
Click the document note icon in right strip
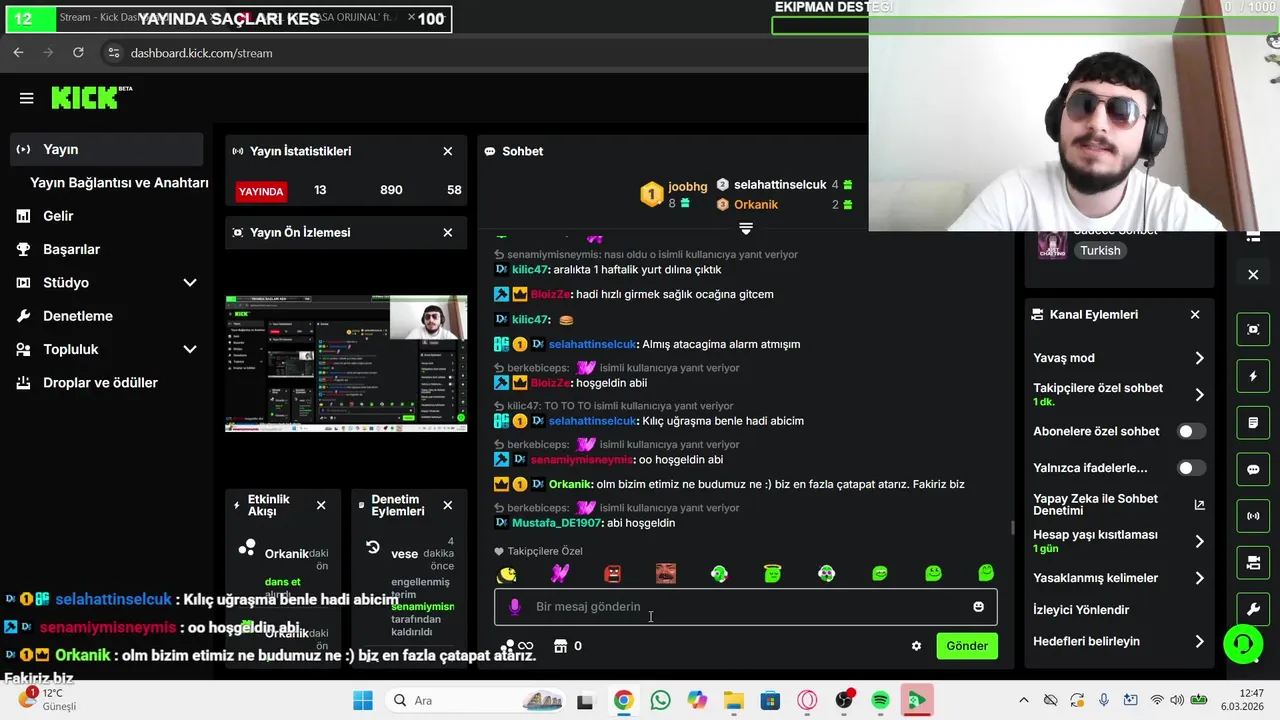pos(1253,423)
